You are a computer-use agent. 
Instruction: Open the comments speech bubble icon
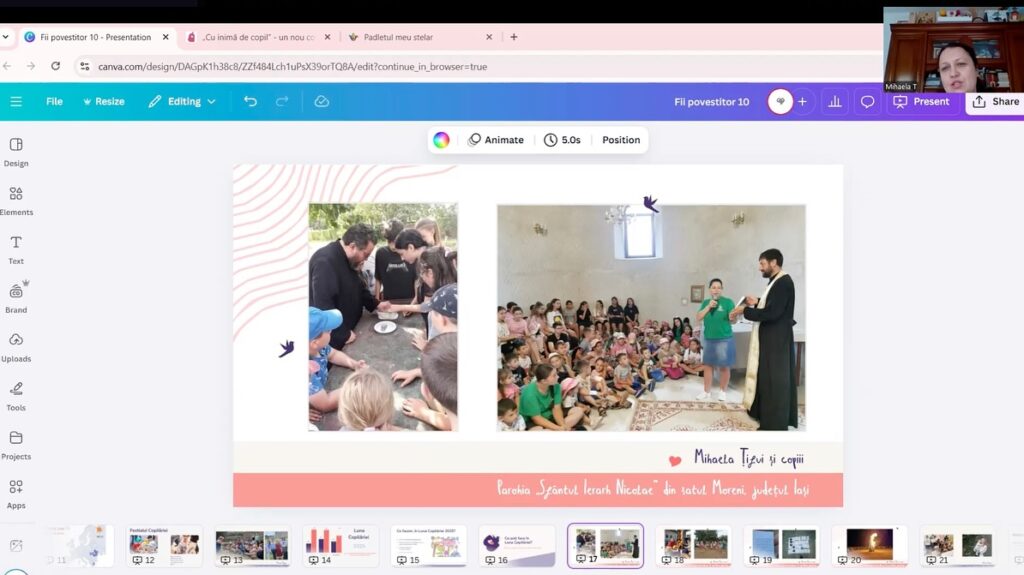867,101
